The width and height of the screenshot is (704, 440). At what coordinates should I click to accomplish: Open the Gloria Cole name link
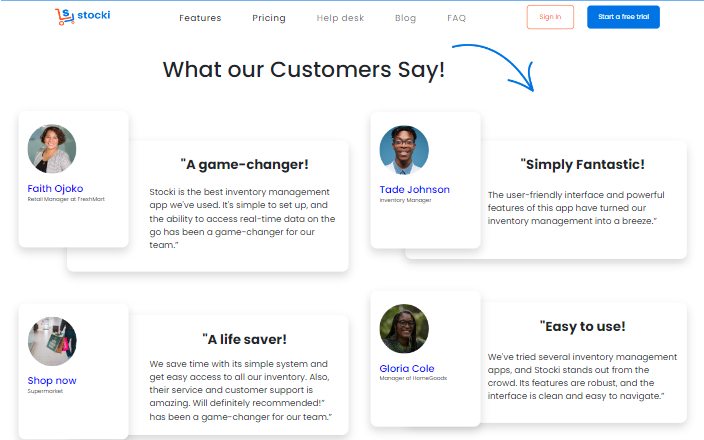coord(407,369)
